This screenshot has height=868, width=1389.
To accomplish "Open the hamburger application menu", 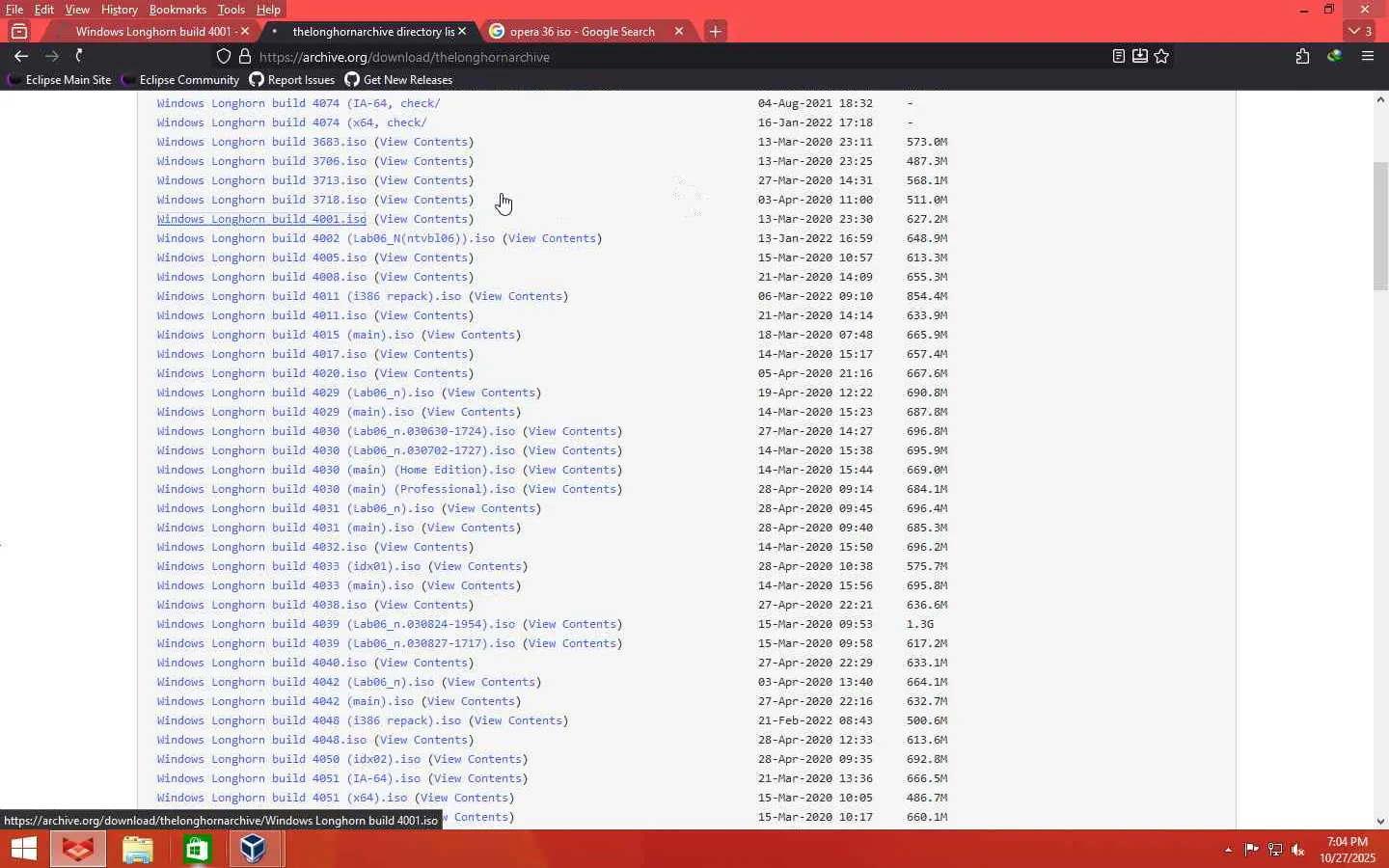I will (1368, 56).
